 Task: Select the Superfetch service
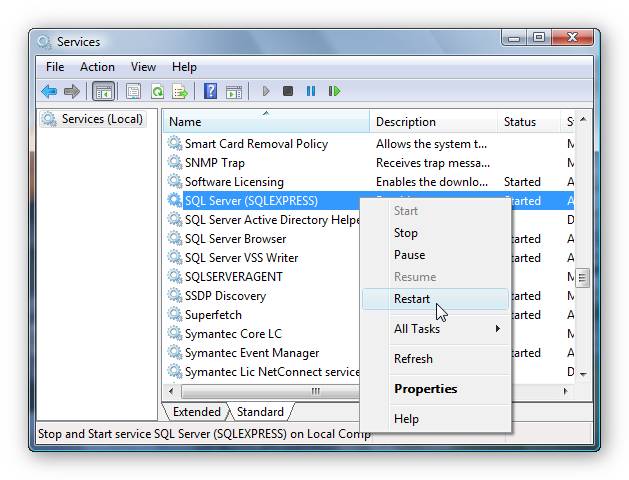213,315
